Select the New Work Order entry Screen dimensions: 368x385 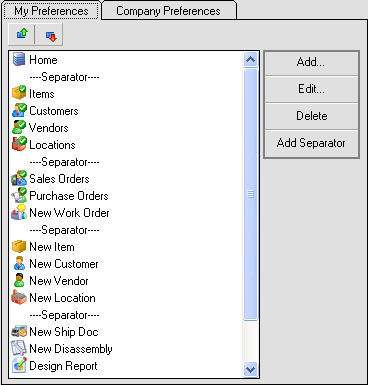click(69, 213)
